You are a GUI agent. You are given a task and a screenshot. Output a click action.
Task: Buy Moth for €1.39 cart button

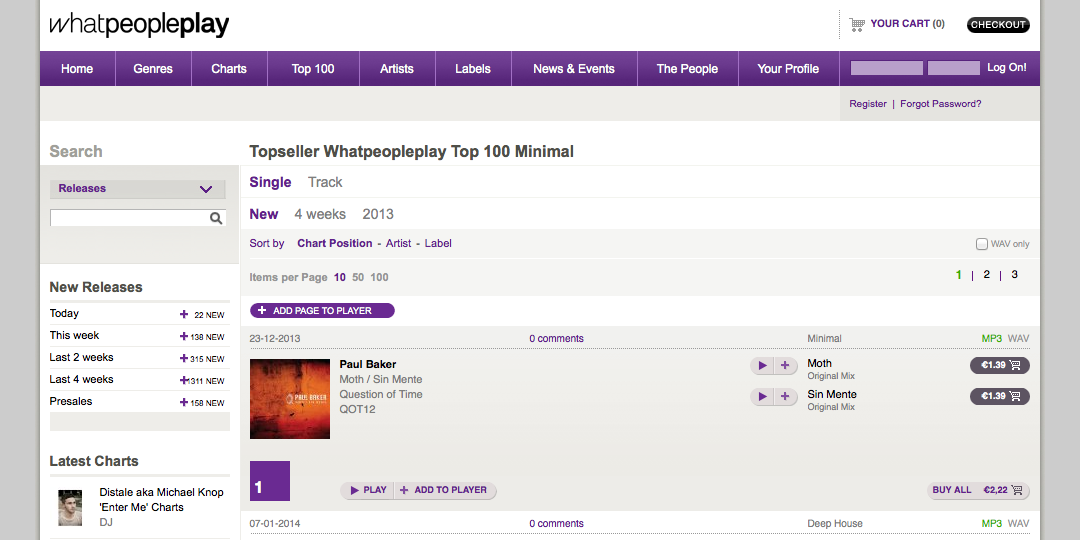pyautogui.click(x=999, y=366)
